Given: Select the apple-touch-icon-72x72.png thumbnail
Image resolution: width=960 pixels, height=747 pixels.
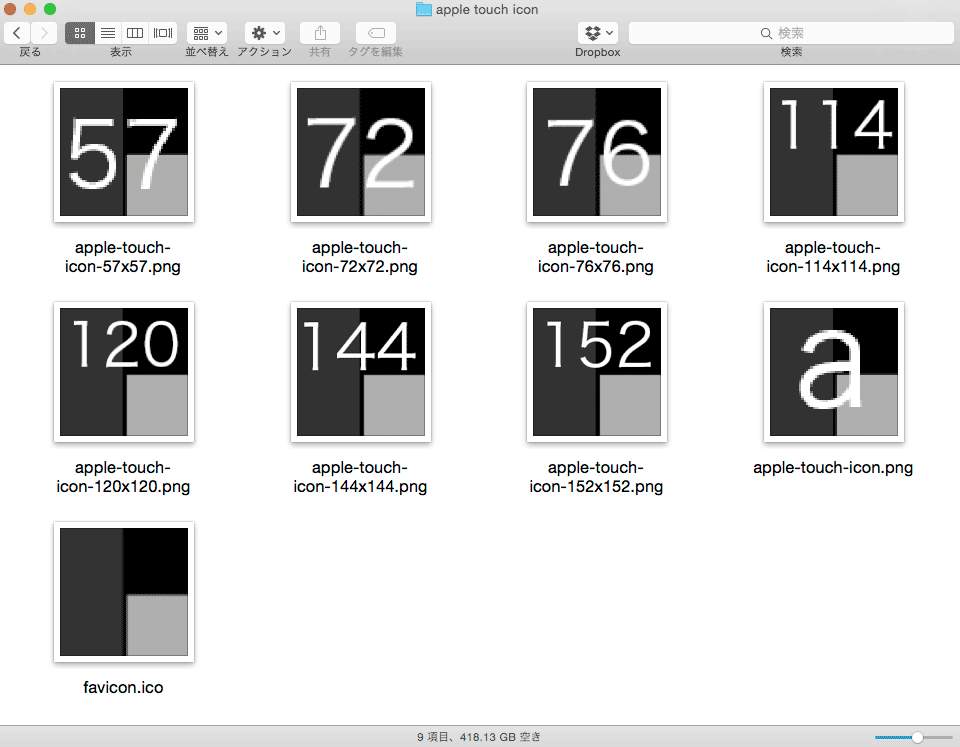Looking at the screenshot, I should 360,152.
